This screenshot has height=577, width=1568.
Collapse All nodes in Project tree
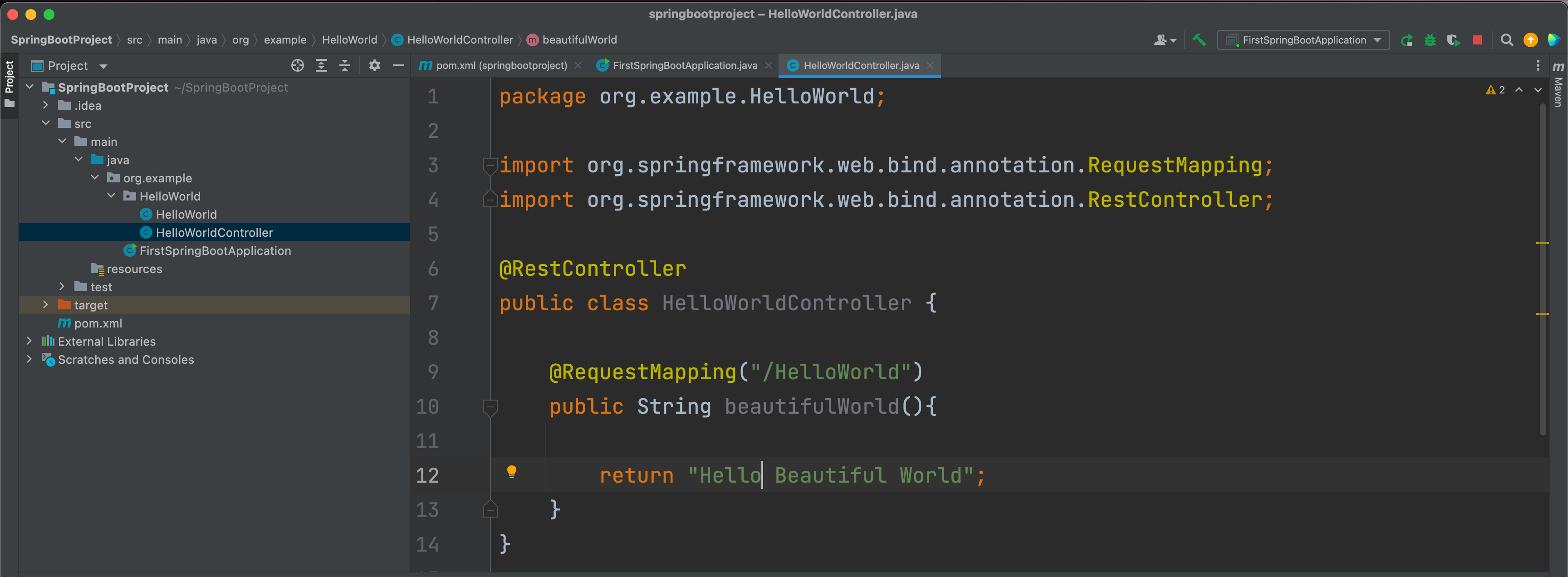[x=344, y=65]
